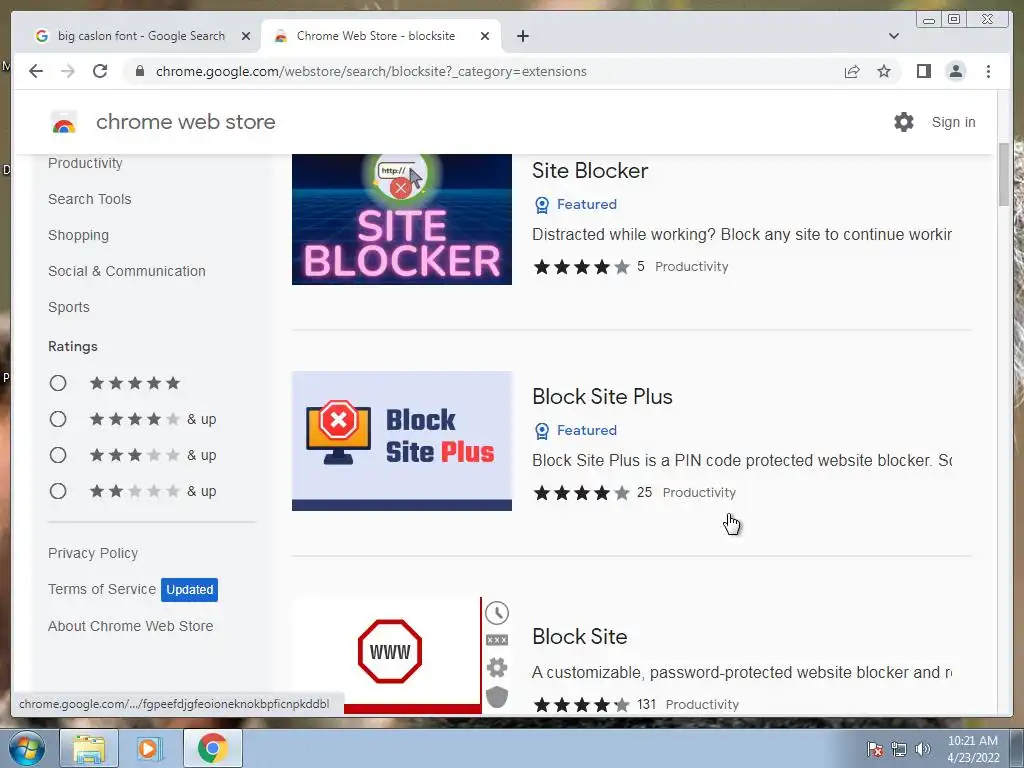Screen dimensions: 1024x768
Task: Click the Chrome Web Store rainbow logo
Action: pyautogui.click(x=64, y=122)
